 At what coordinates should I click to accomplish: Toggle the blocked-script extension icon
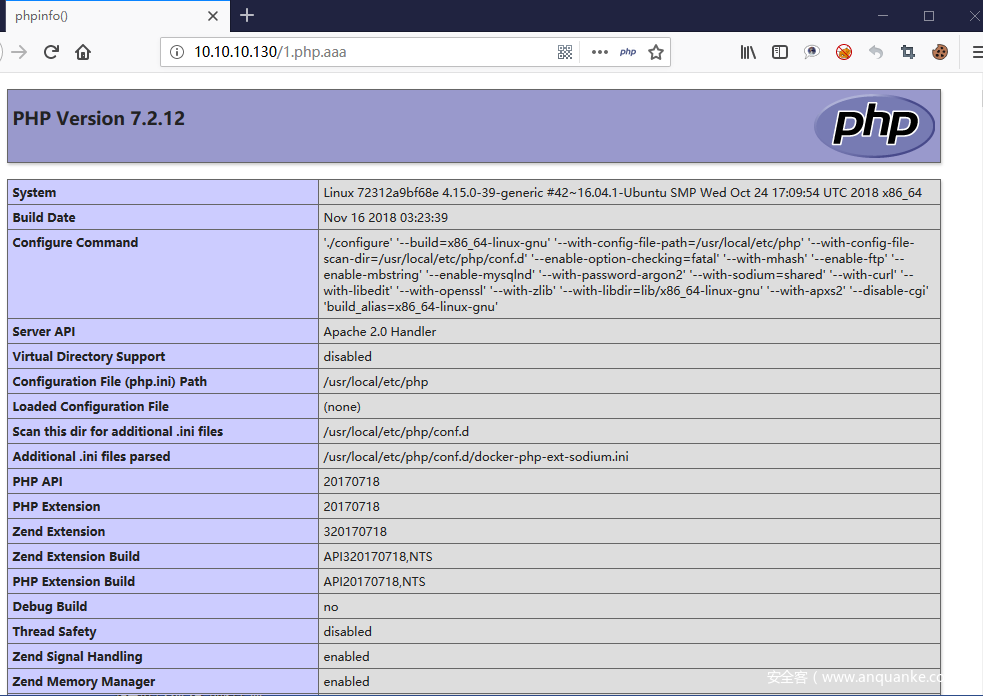pyautogui.click(x=844, y=52)
